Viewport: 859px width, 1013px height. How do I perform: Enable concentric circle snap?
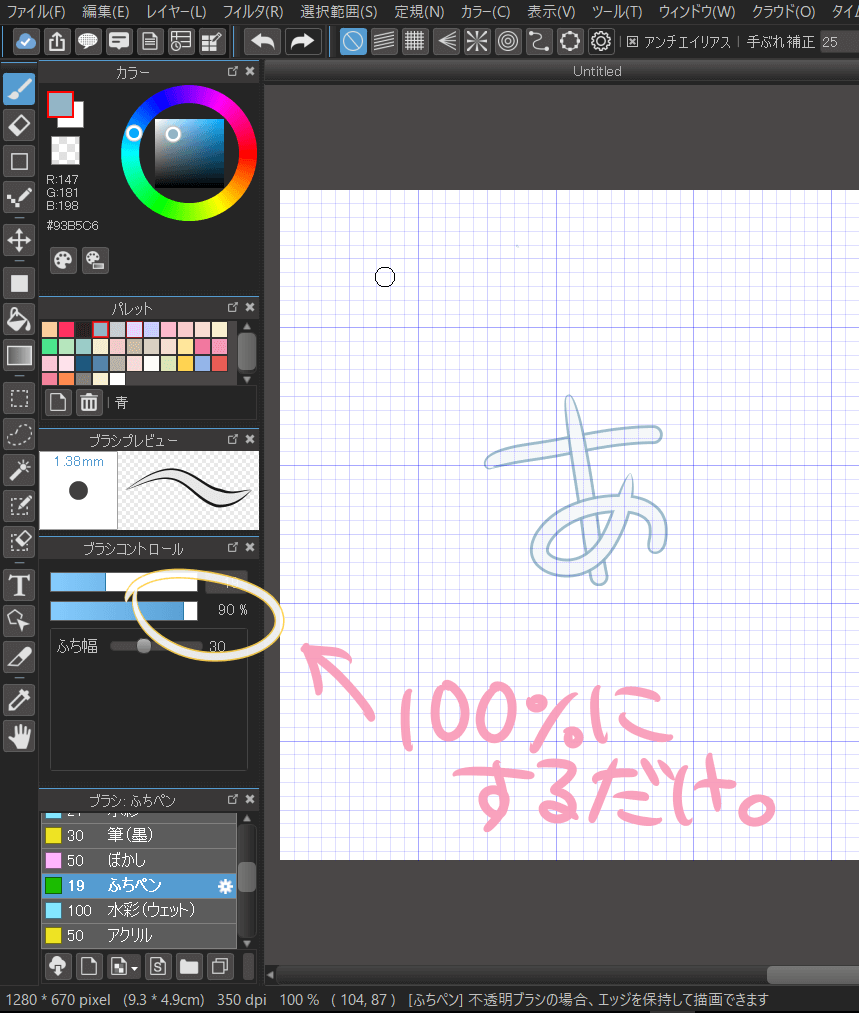point(508,42)
